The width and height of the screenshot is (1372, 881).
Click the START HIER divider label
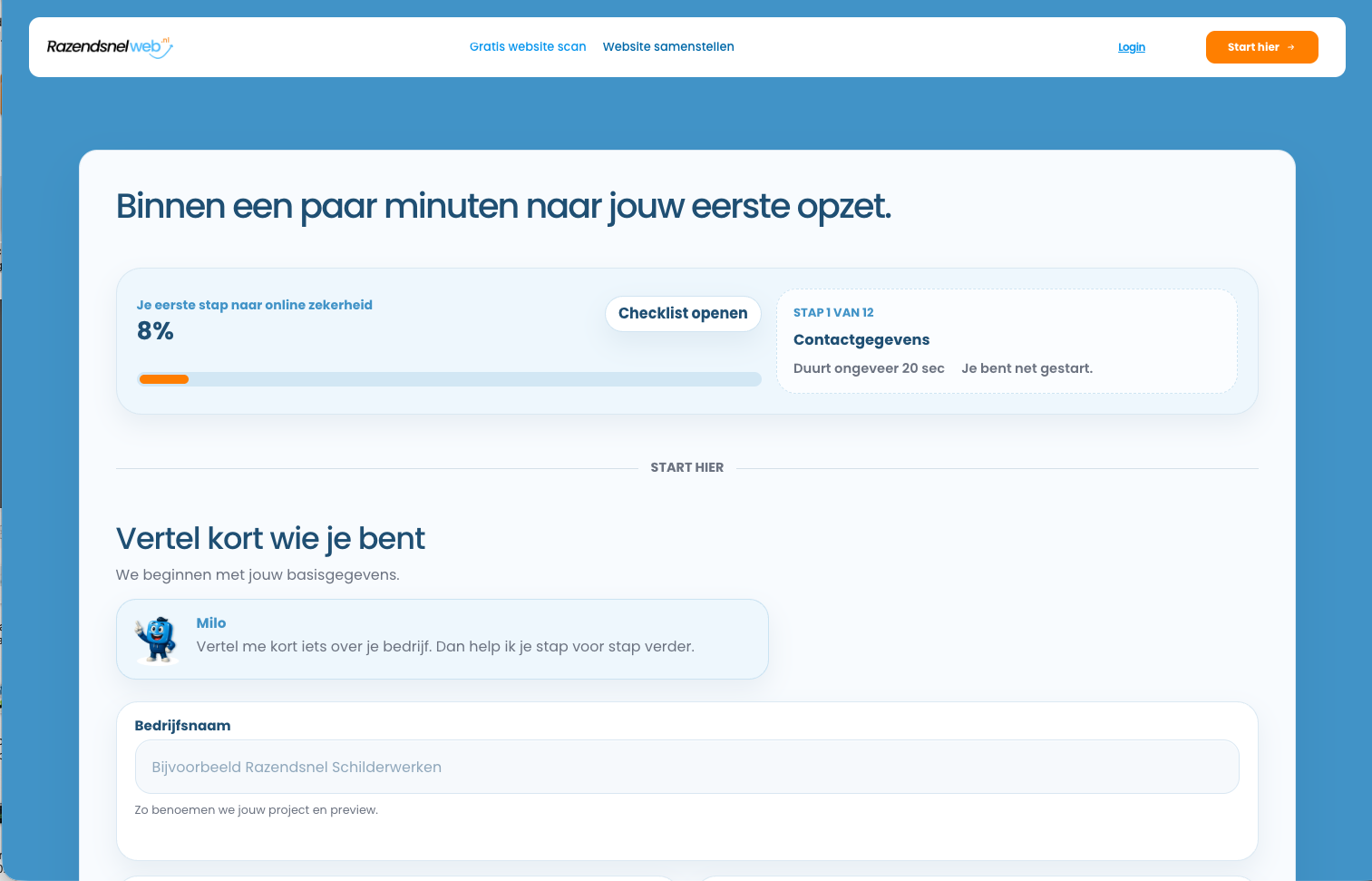[686, 468]
